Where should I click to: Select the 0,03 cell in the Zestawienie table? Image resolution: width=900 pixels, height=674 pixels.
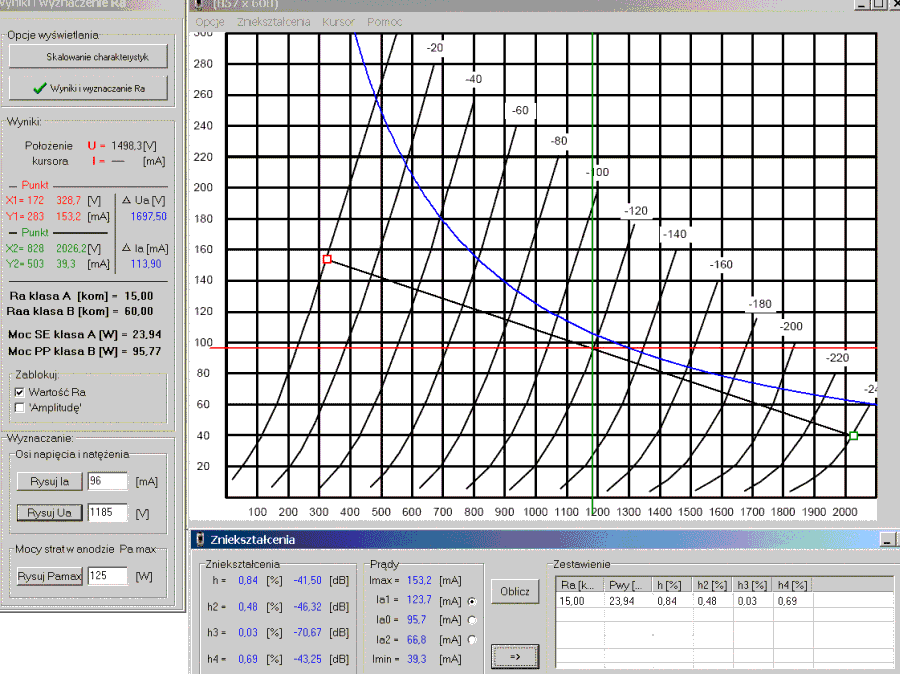pyautogui.click(x=747, y=601)
